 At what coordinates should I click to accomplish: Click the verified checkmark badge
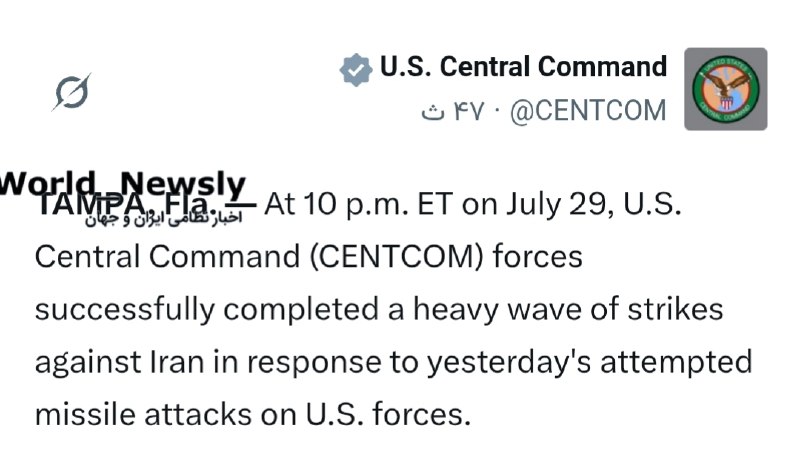pyautogui.click(x=356, y=69)
